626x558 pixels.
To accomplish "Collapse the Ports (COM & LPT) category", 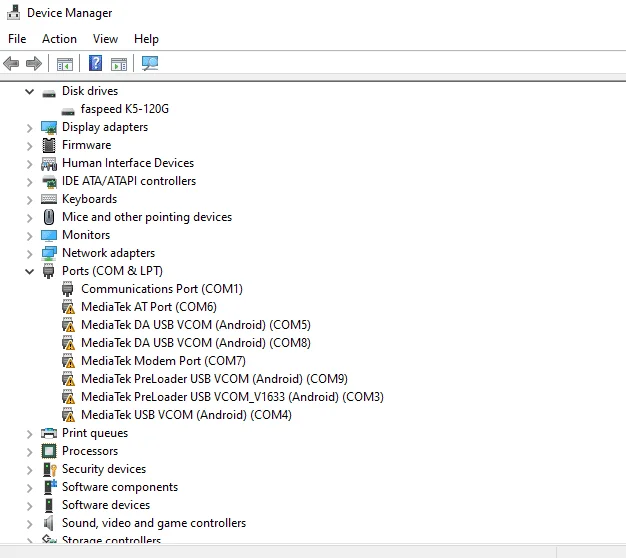I will click(x=30, y=271).
